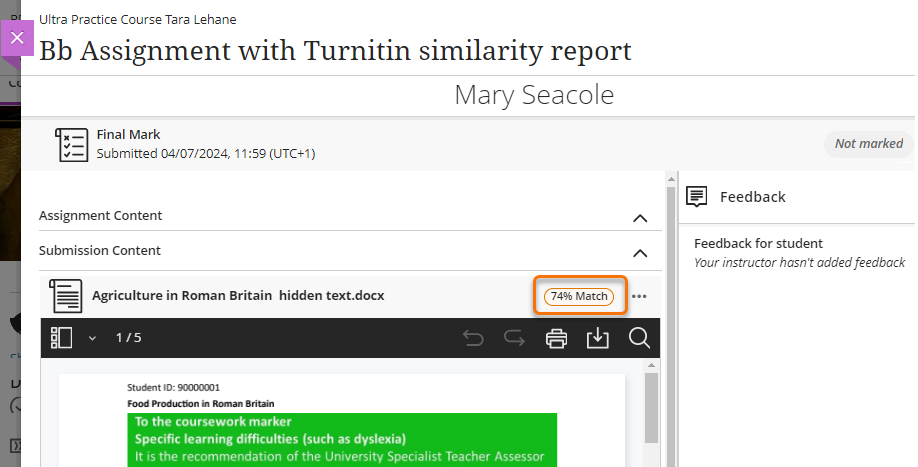Click the Agriculture in Roman Britain filename
918x467 pixels.
tap(238, 296)
